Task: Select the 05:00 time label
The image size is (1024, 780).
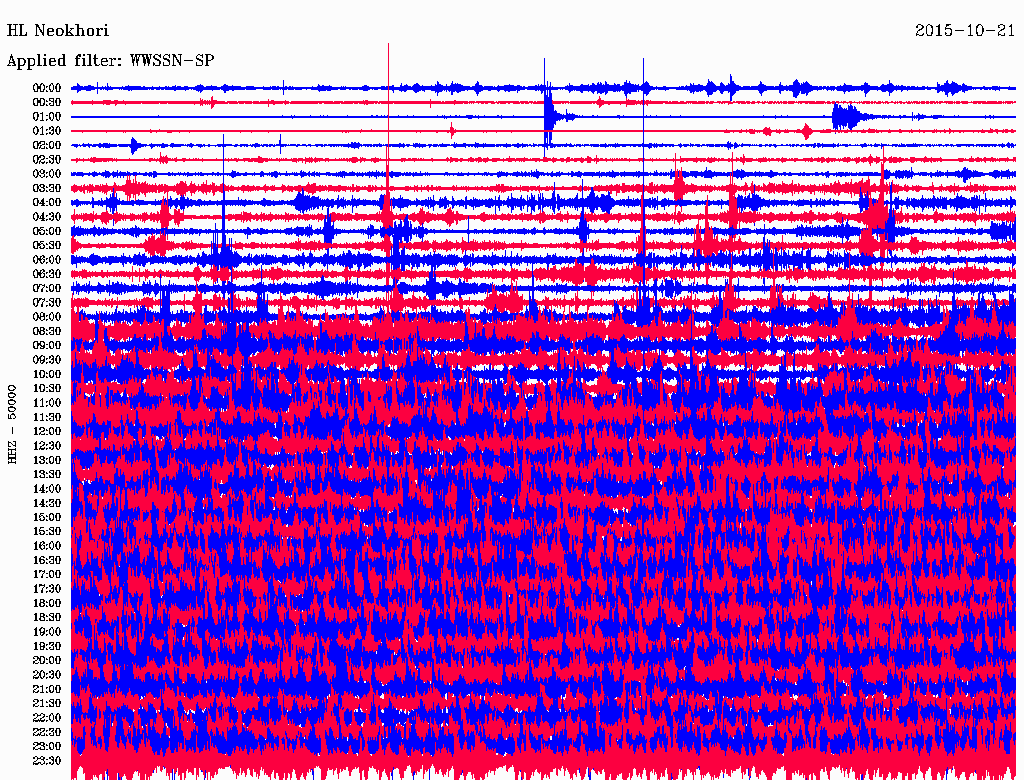Action: [x=47, y=231]
